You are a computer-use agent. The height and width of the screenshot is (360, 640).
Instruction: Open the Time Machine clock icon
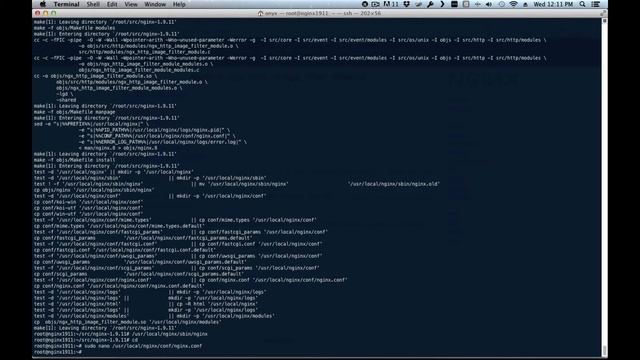(x=502, y=4)
